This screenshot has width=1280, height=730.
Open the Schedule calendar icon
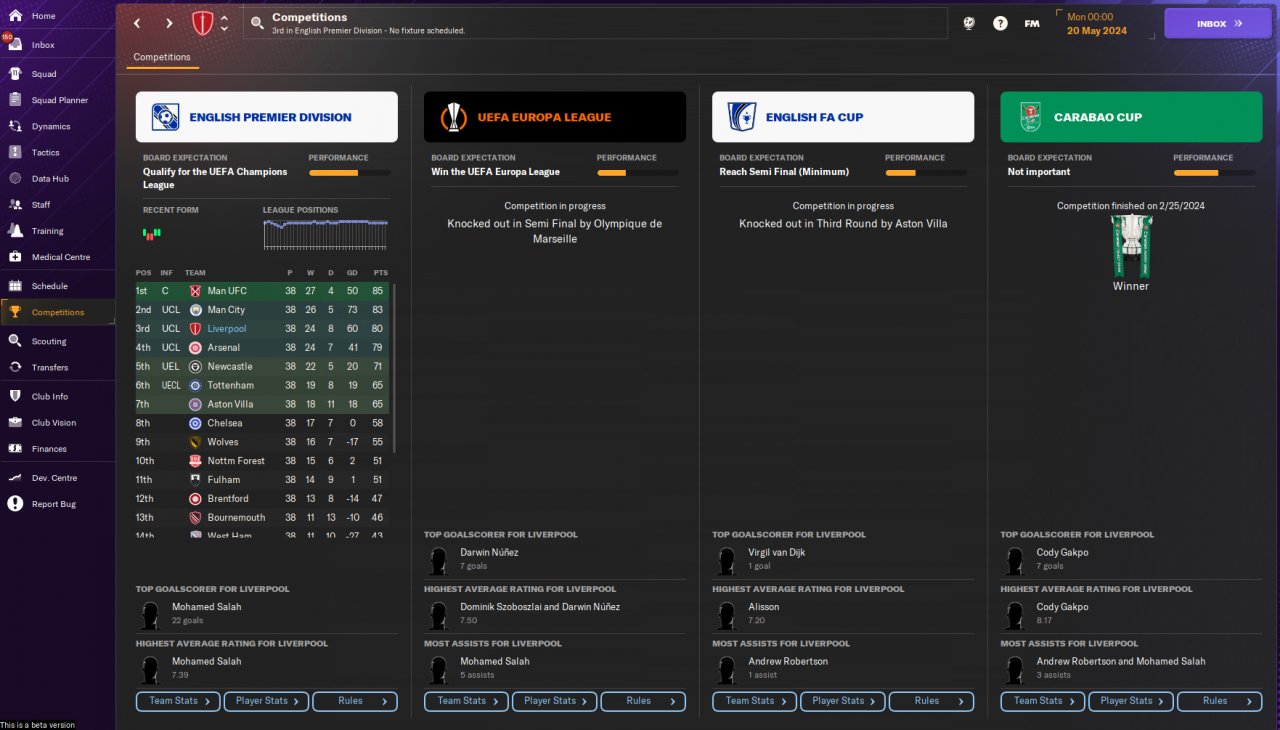[15, 286]
